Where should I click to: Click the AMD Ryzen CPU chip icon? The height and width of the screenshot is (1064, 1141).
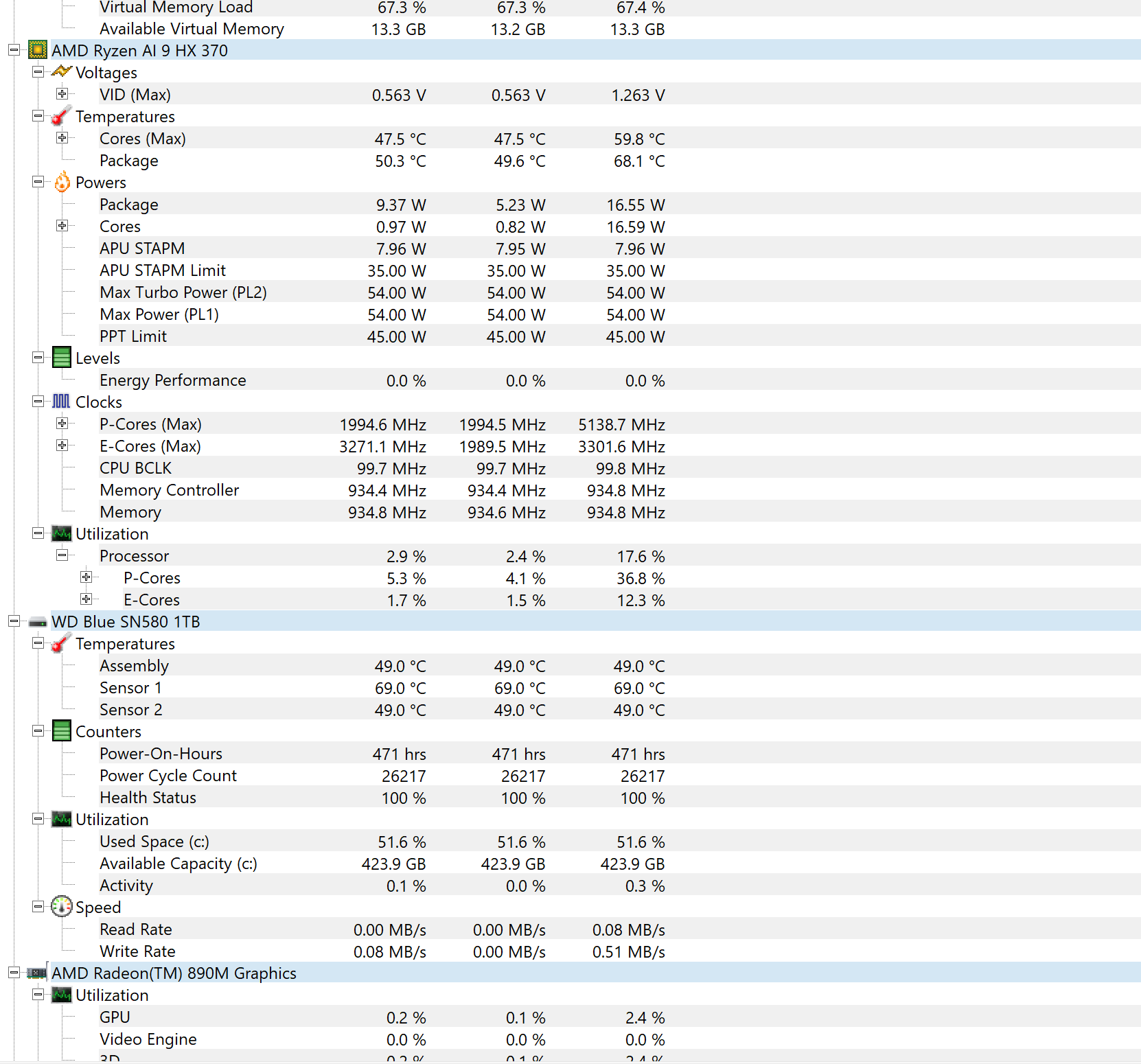click(x=38, y=50)
